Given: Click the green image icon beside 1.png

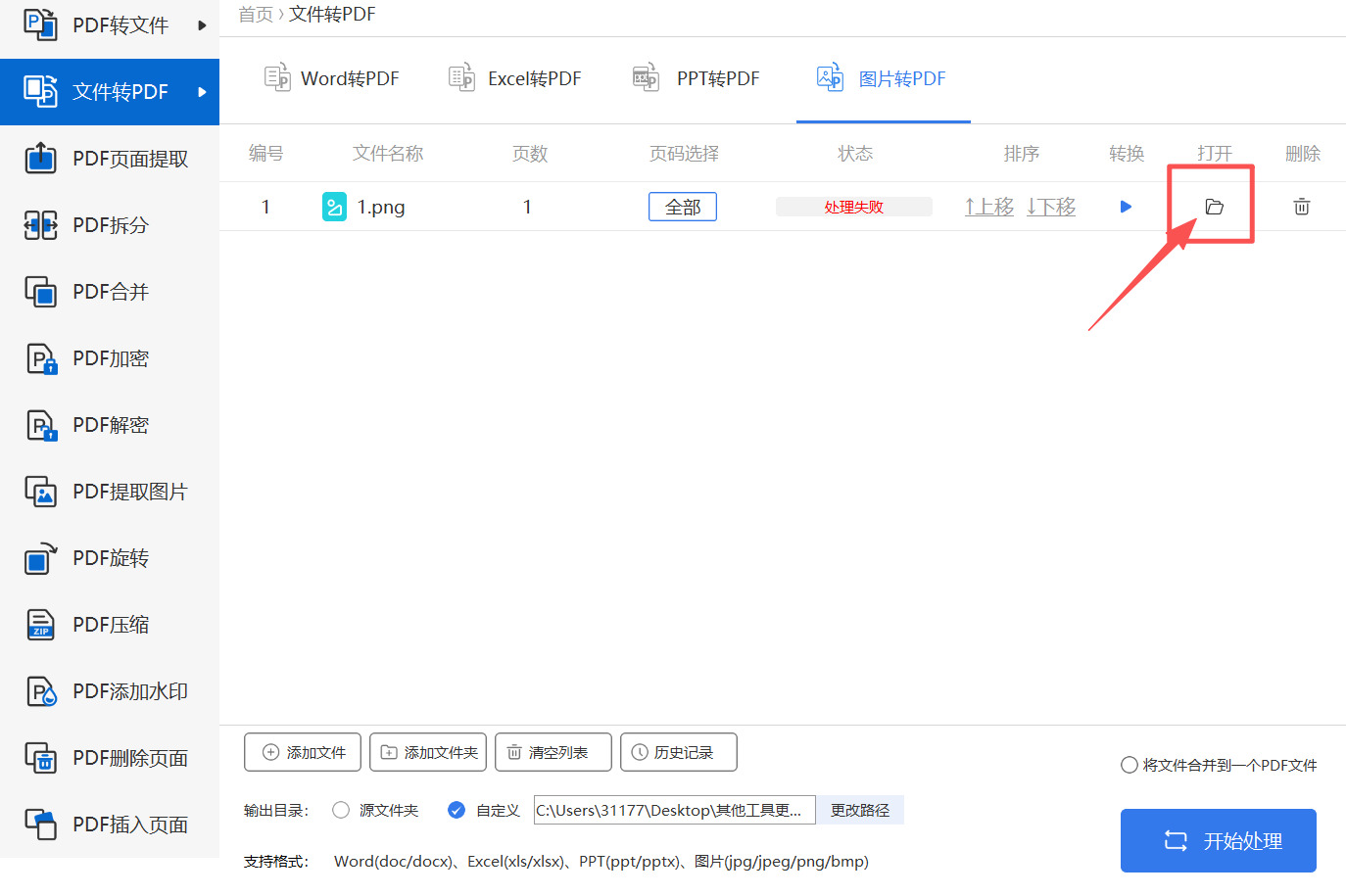Looking at the screenshot, I should (x=334, y=207).
